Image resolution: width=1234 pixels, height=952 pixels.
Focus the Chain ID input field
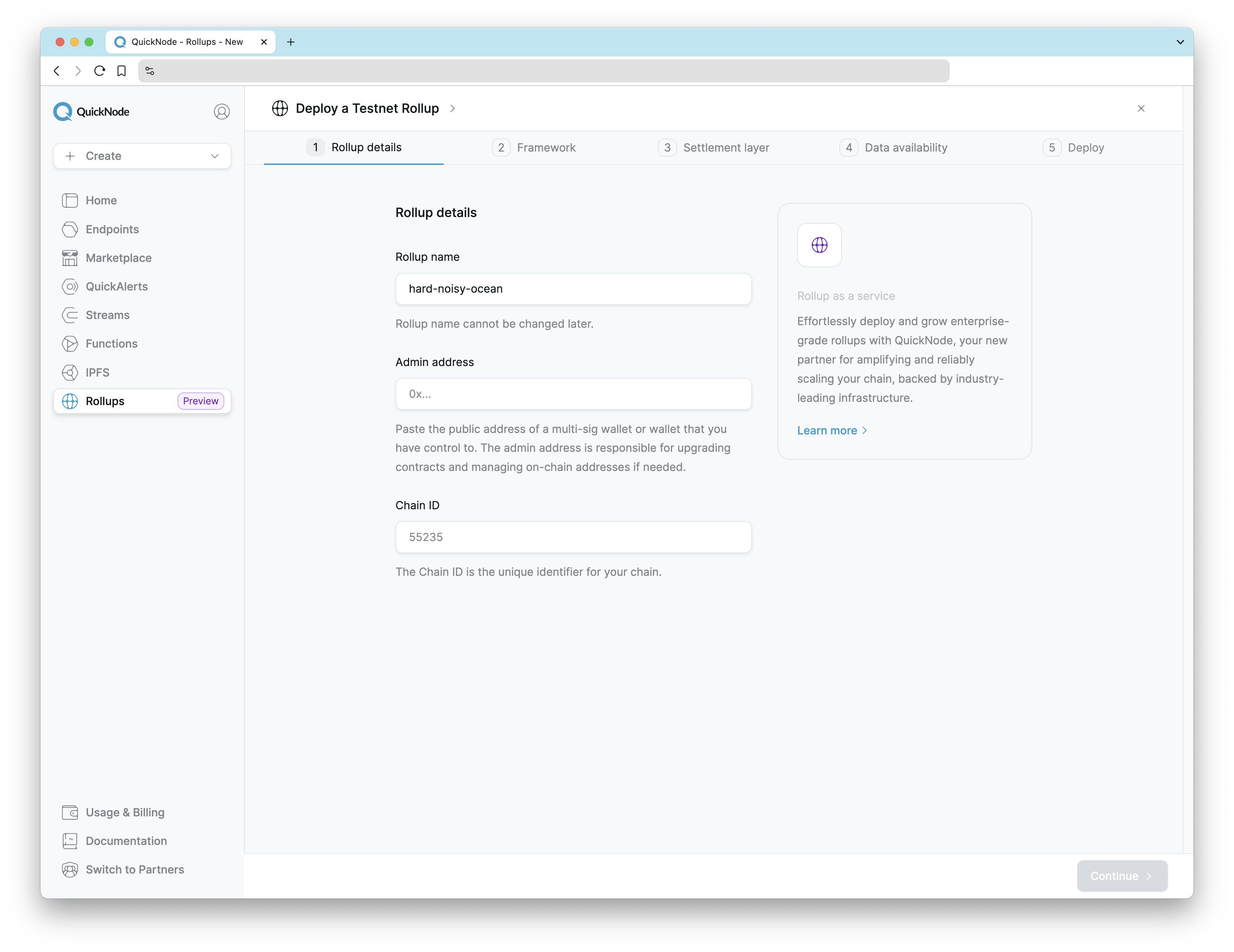coord(573,537)
